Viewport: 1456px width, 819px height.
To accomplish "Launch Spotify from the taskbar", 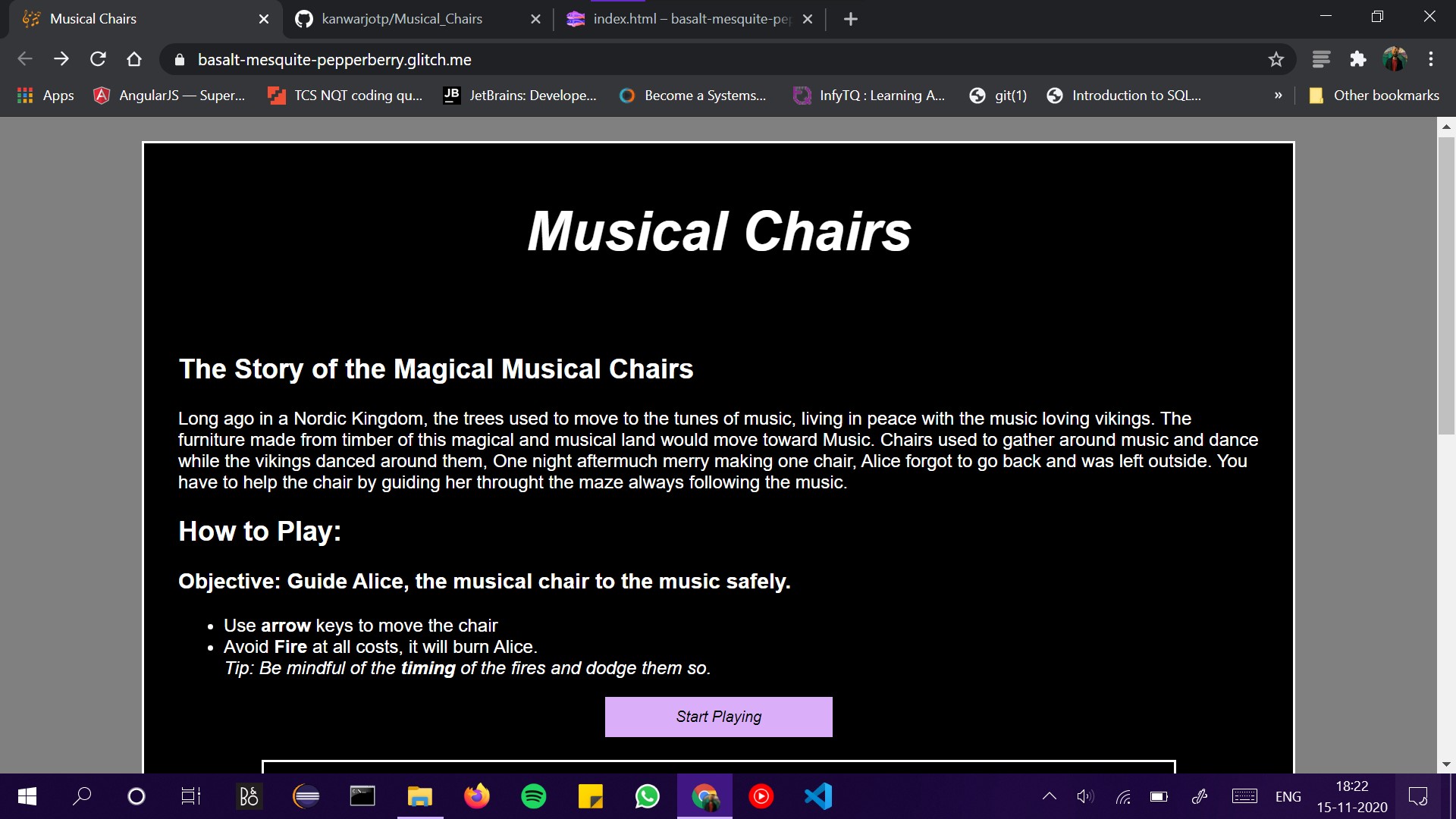I will 533,796.
